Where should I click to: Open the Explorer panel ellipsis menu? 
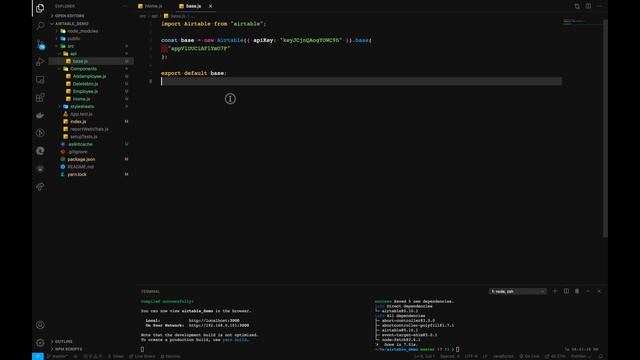(124, 6)
